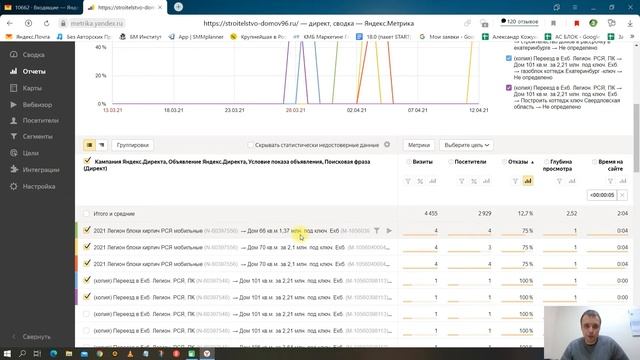Screen dimensions: 640x360
Task: Open browser downloads icon
Action: pyautogui.click(x=630, y=23)
